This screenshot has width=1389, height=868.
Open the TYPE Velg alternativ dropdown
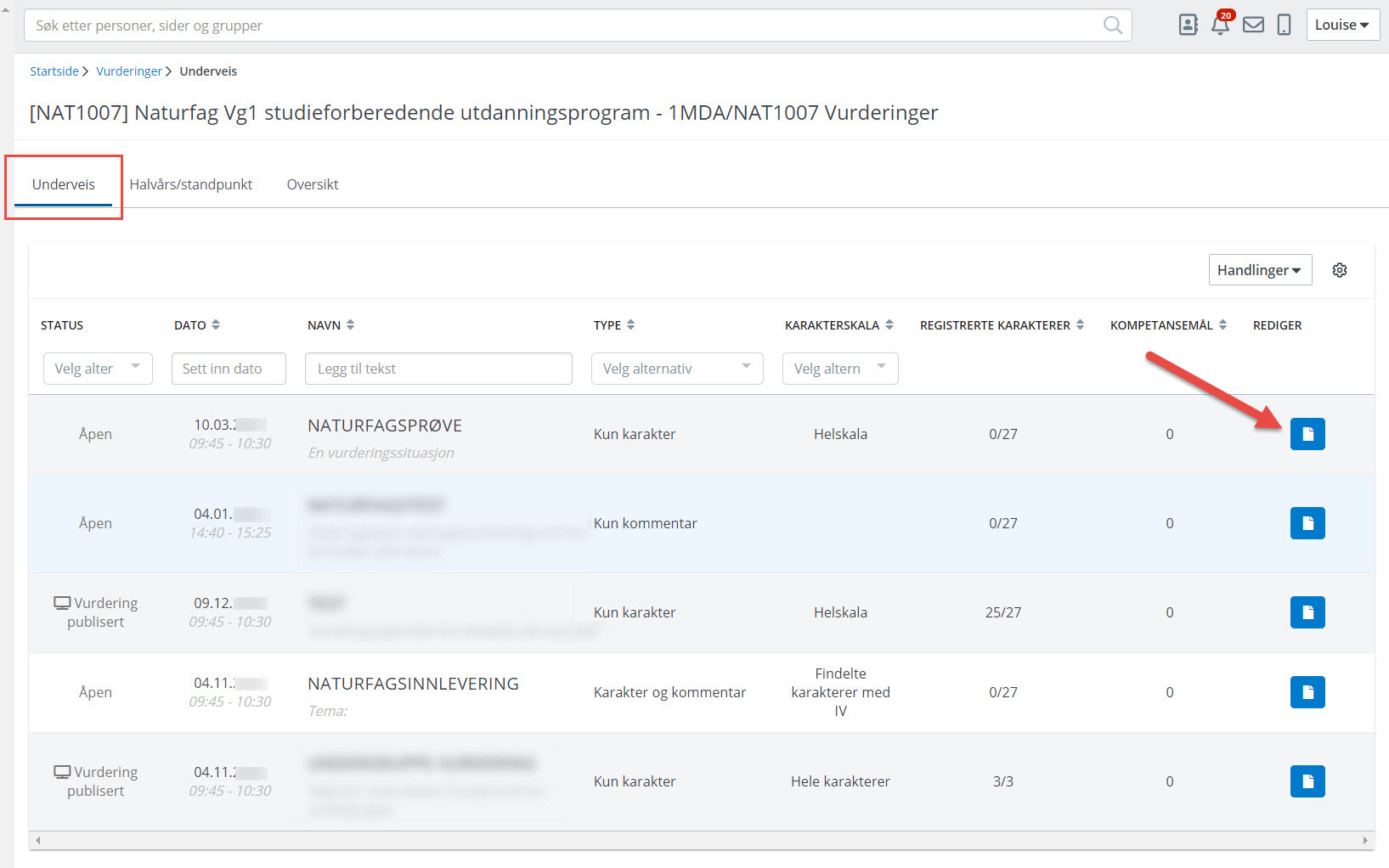pyautogui.click(x=677, y=369)
